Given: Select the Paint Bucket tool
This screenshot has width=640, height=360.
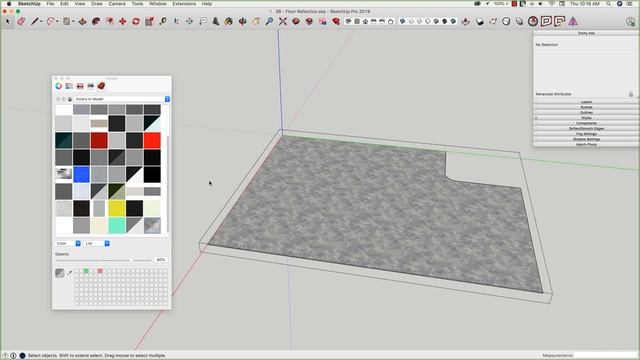Looking at the screenshot, I should (229, 21).
